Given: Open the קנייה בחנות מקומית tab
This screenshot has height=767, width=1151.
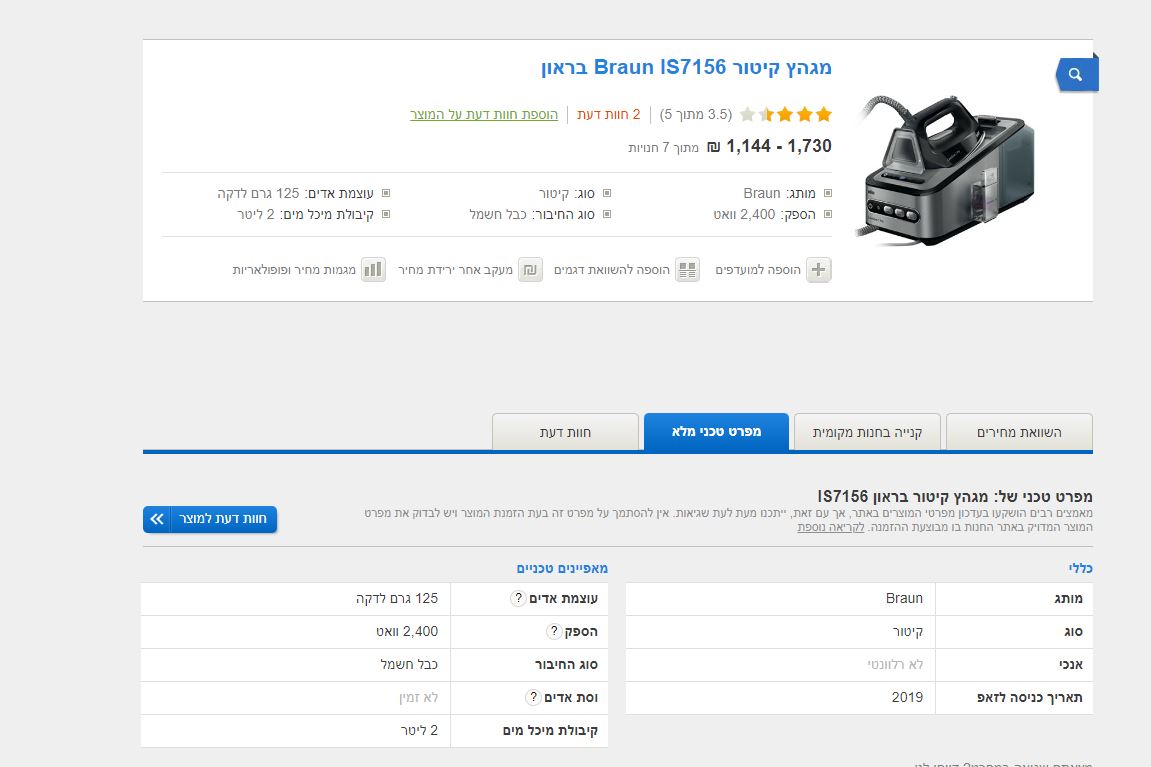Looking at the screenshot, I should pyautogui.click(x=866, y=431).
